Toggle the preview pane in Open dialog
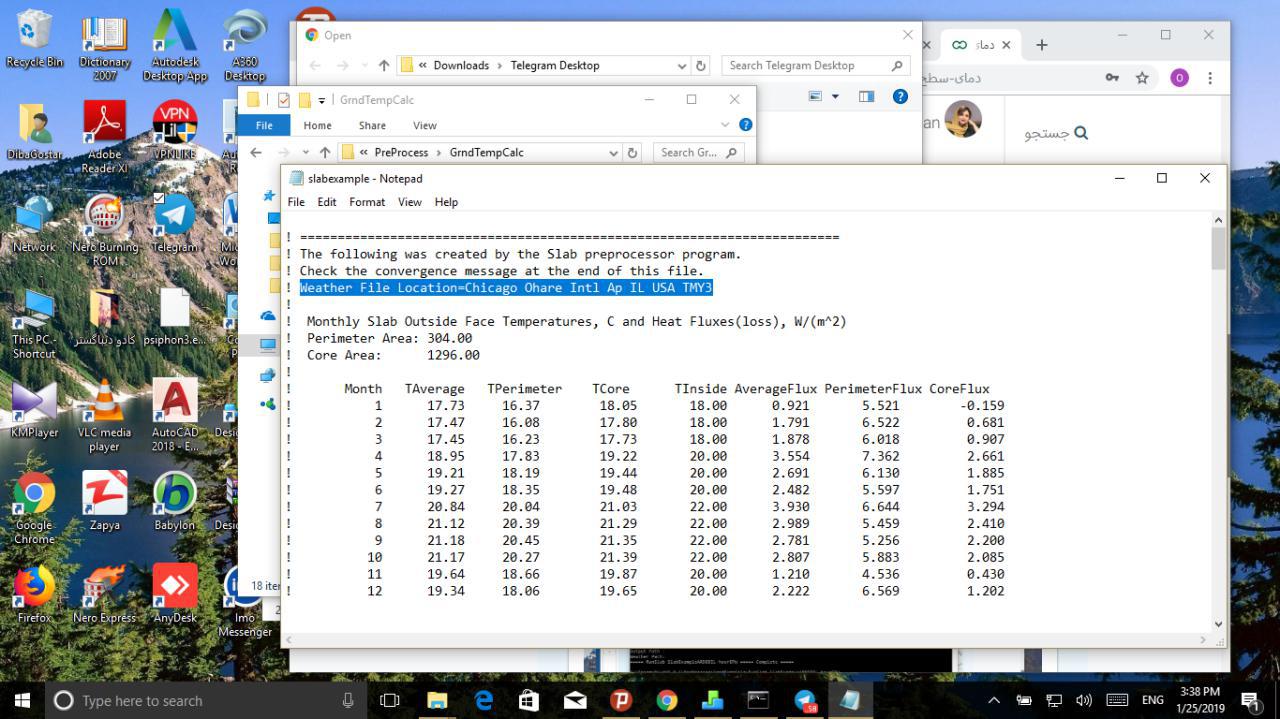This screenshot has height=719, width=1280. pos(866,97)
